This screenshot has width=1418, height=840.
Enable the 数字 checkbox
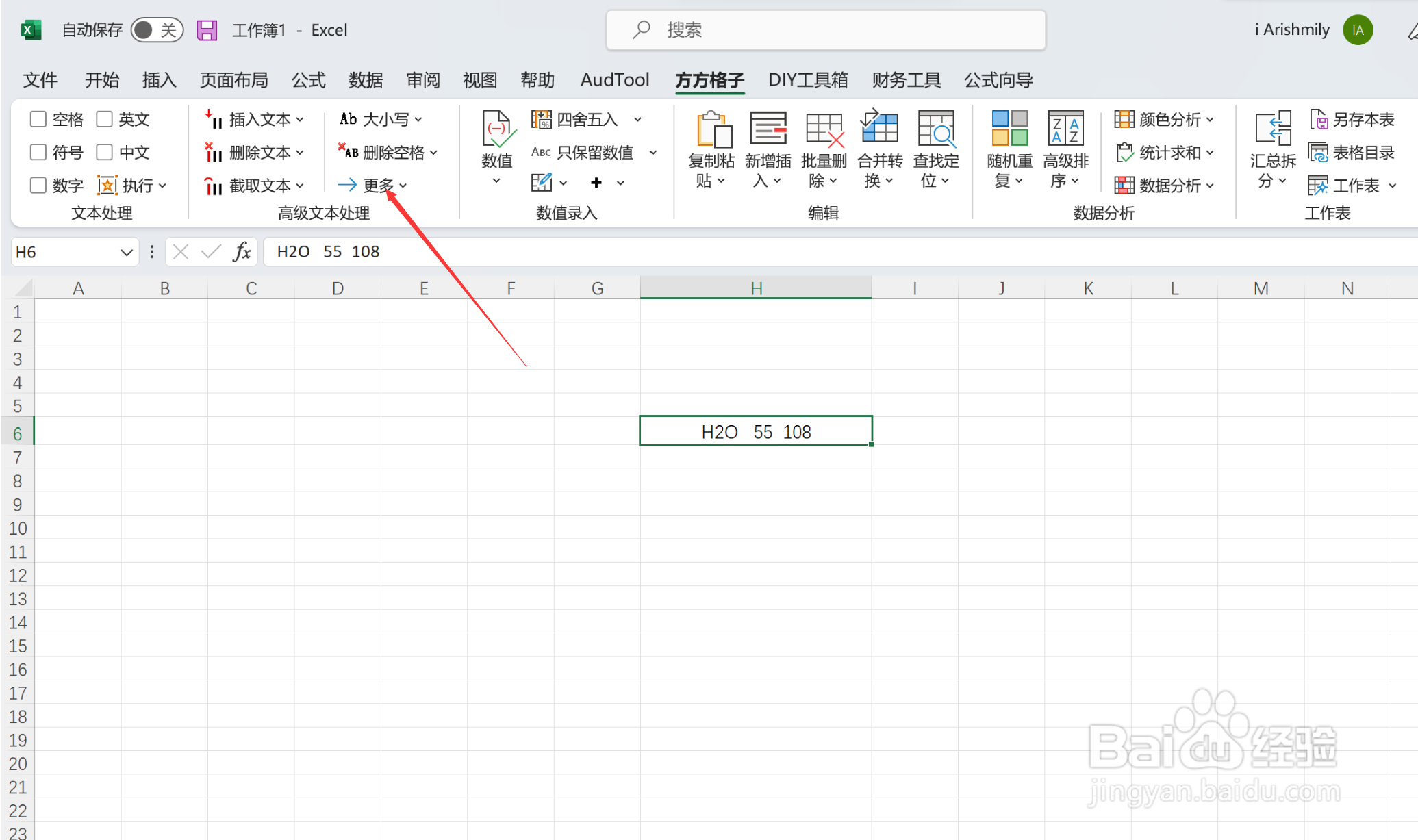pos(38,186)
